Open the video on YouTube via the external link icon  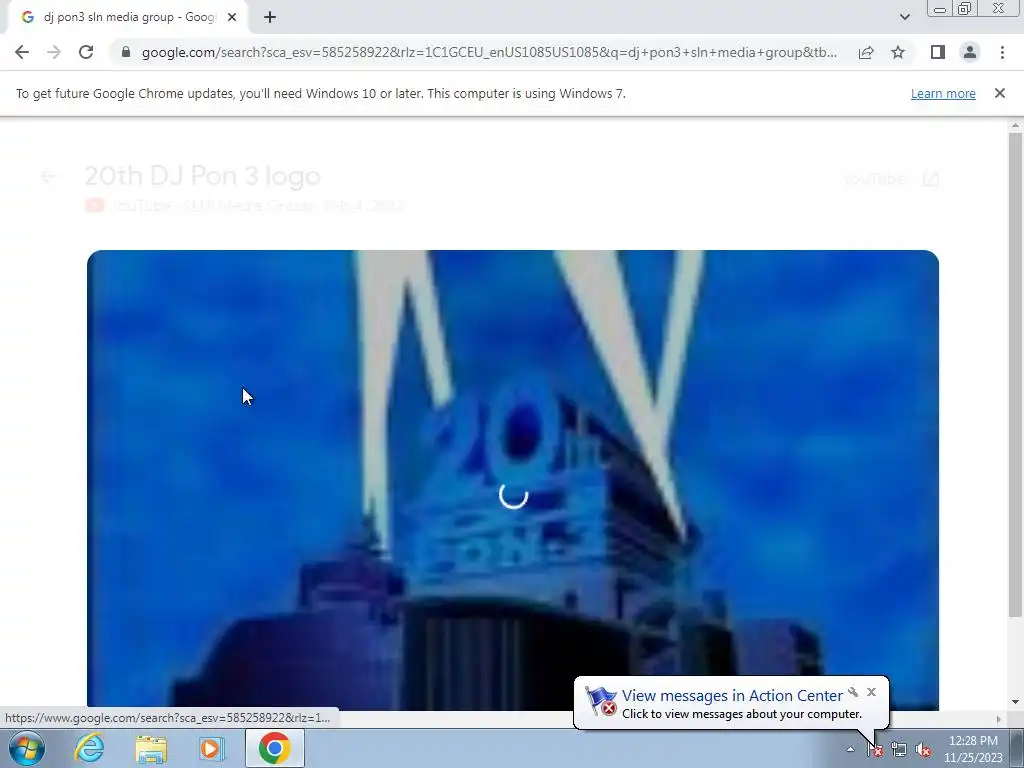click(931, 178)
